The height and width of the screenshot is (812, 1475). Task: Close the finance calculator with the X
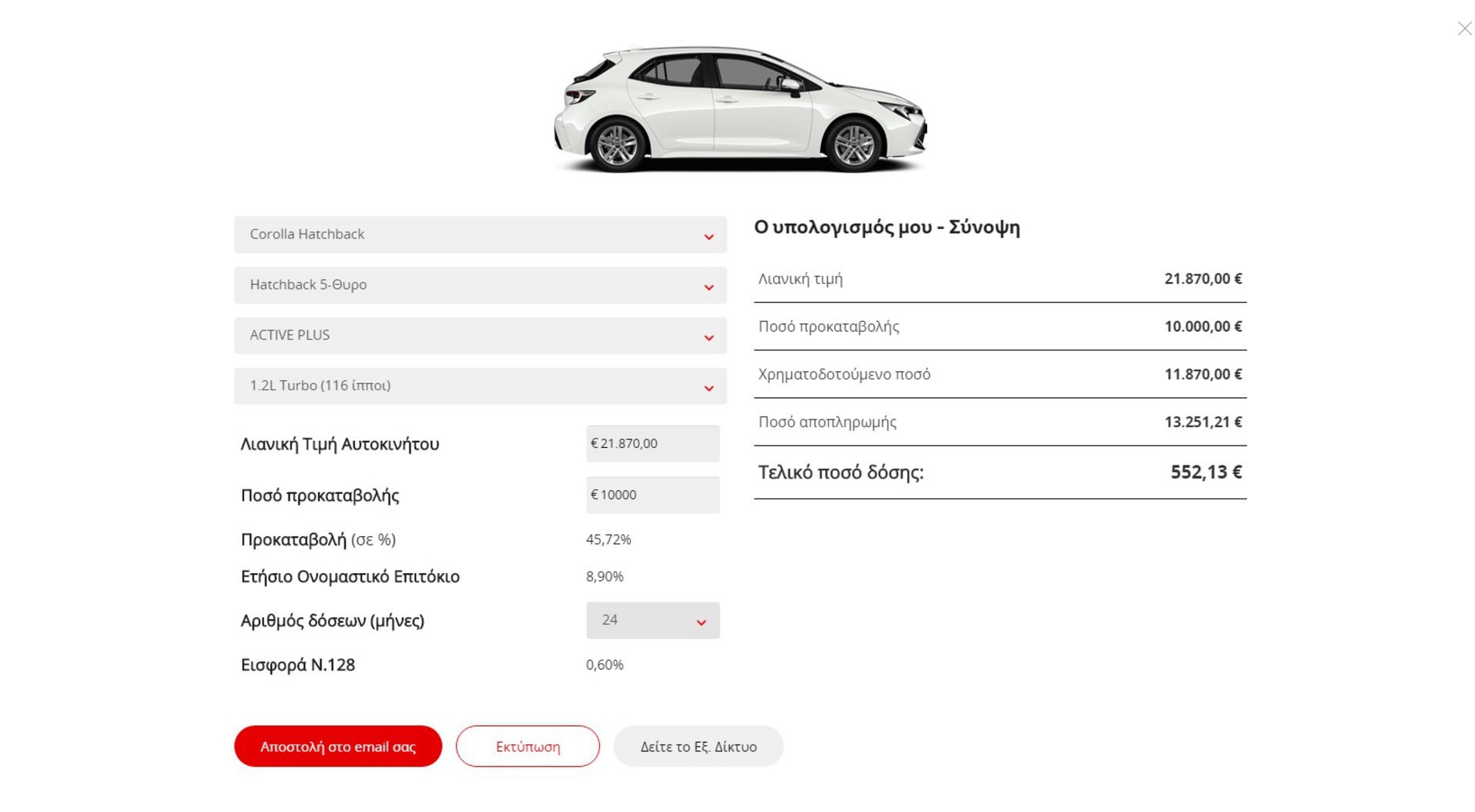pos(1464,28)
